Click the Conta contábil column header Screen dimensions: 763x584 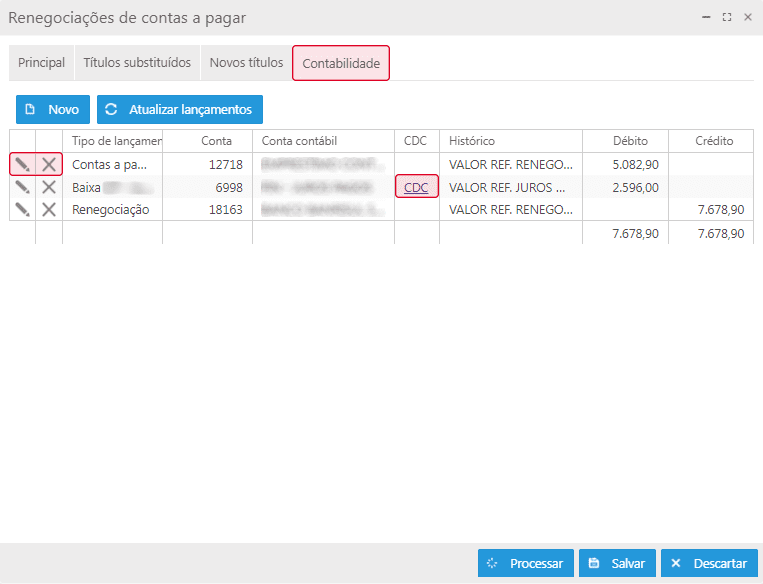(323, 141)
